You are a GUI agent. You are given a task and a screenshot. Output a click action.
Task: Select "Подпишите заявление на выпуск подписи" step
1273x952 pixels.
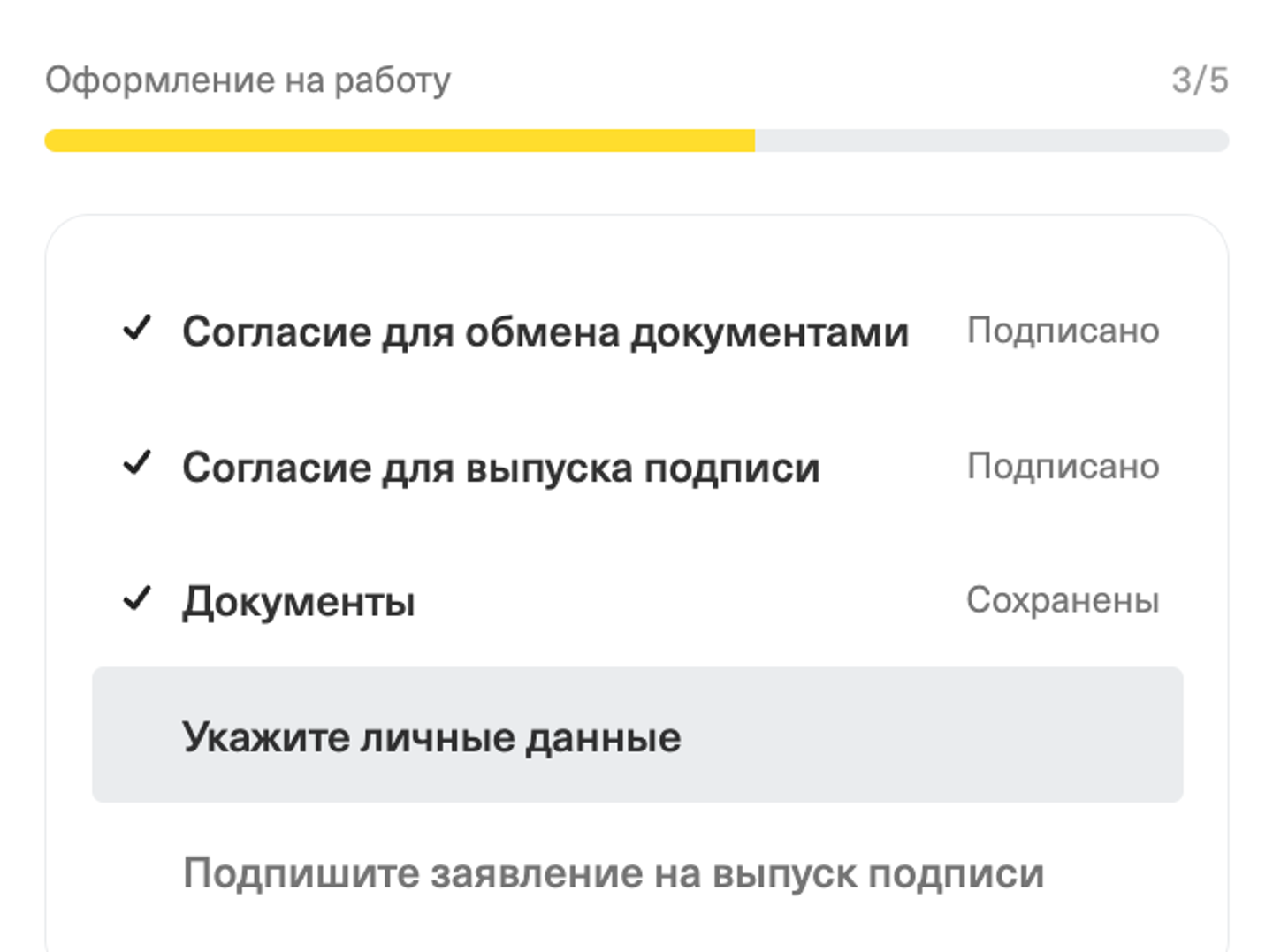coord(613,873)
